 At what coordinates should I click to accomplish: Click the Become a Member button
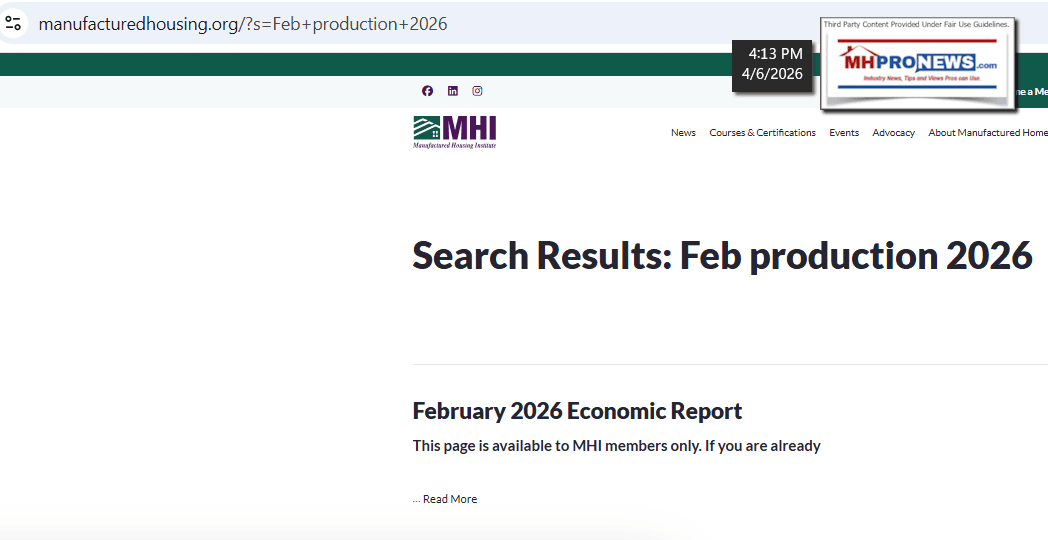1030,92
